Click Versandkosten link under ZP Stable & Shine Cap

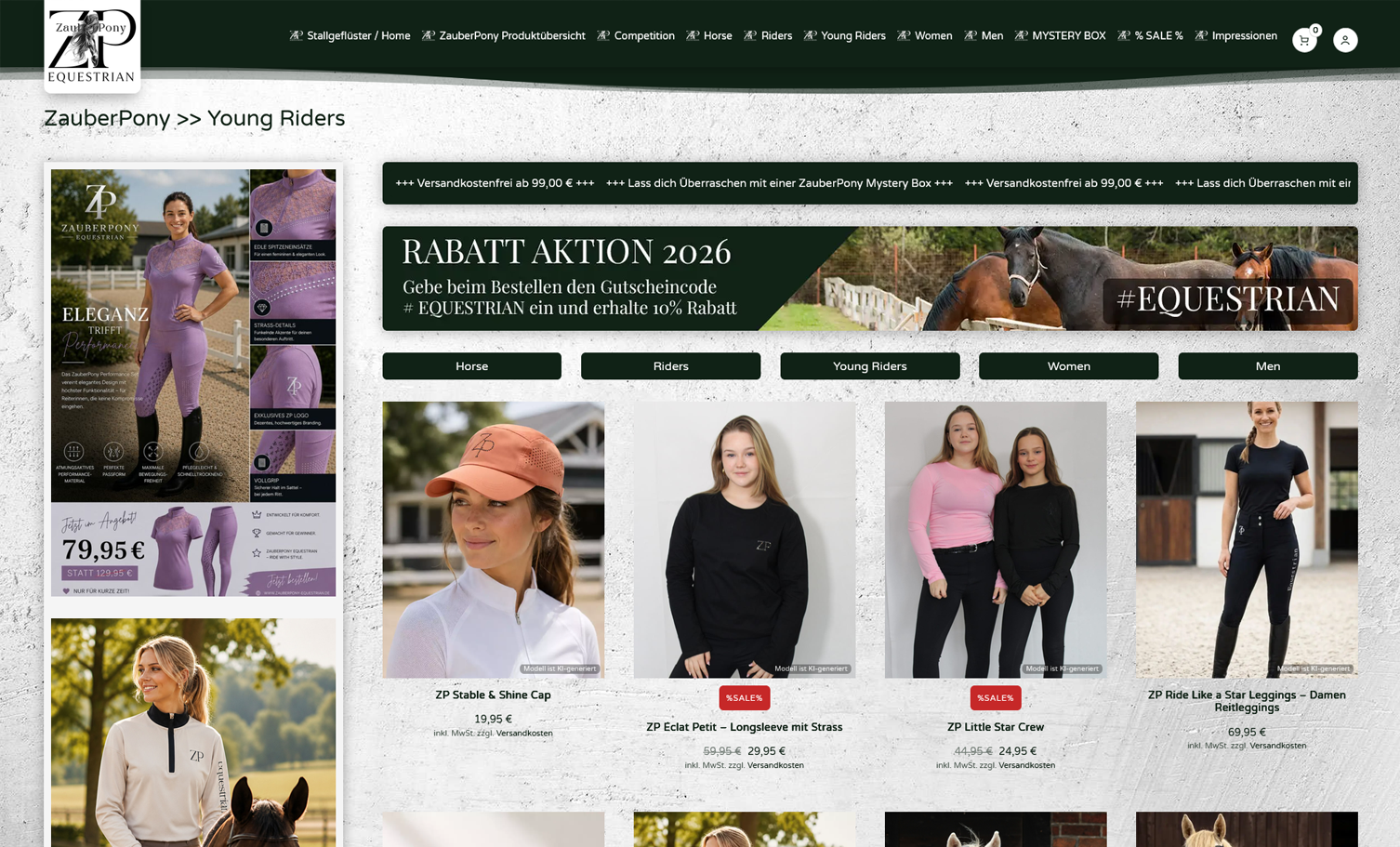tap(524, 734)
